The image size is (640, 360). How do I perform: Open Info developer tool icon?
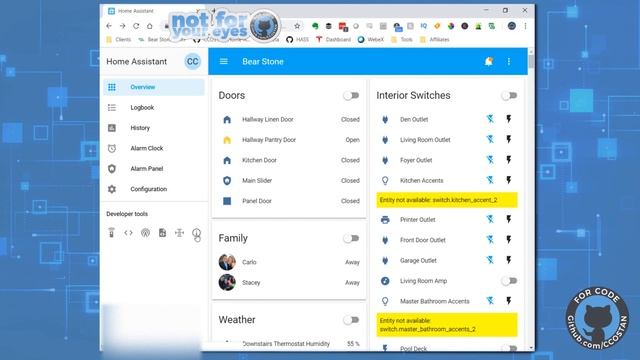(x=196, y=233)
